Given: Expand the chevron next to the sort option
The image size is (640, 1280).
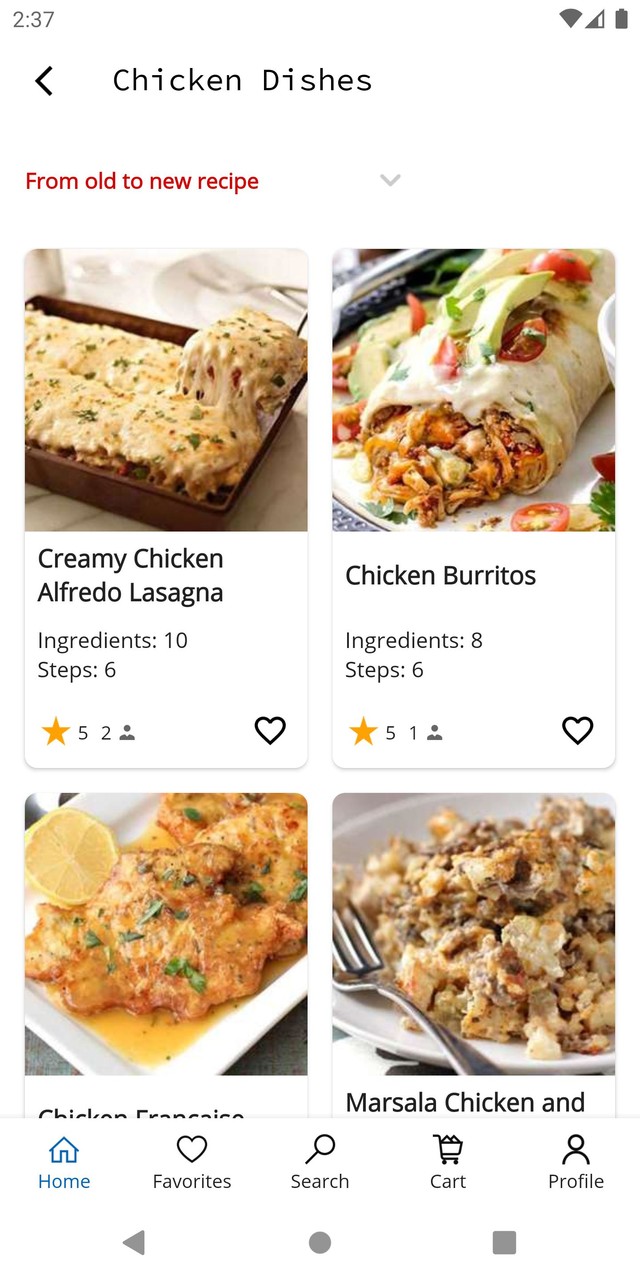Looking at the screenshot, I should [x=390, y=180].
